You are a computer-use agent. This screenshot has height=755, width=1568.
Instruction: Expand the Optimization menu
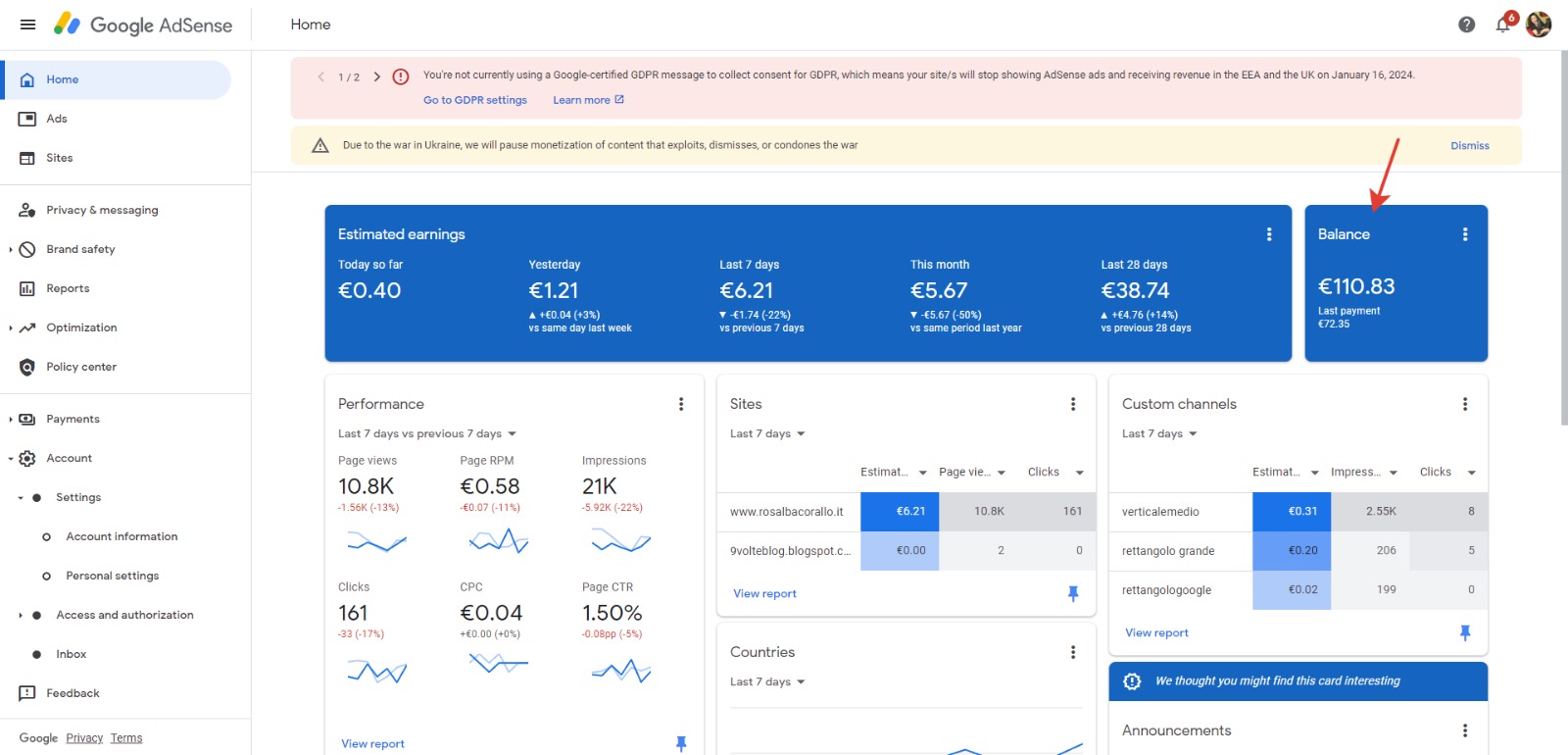10,327
